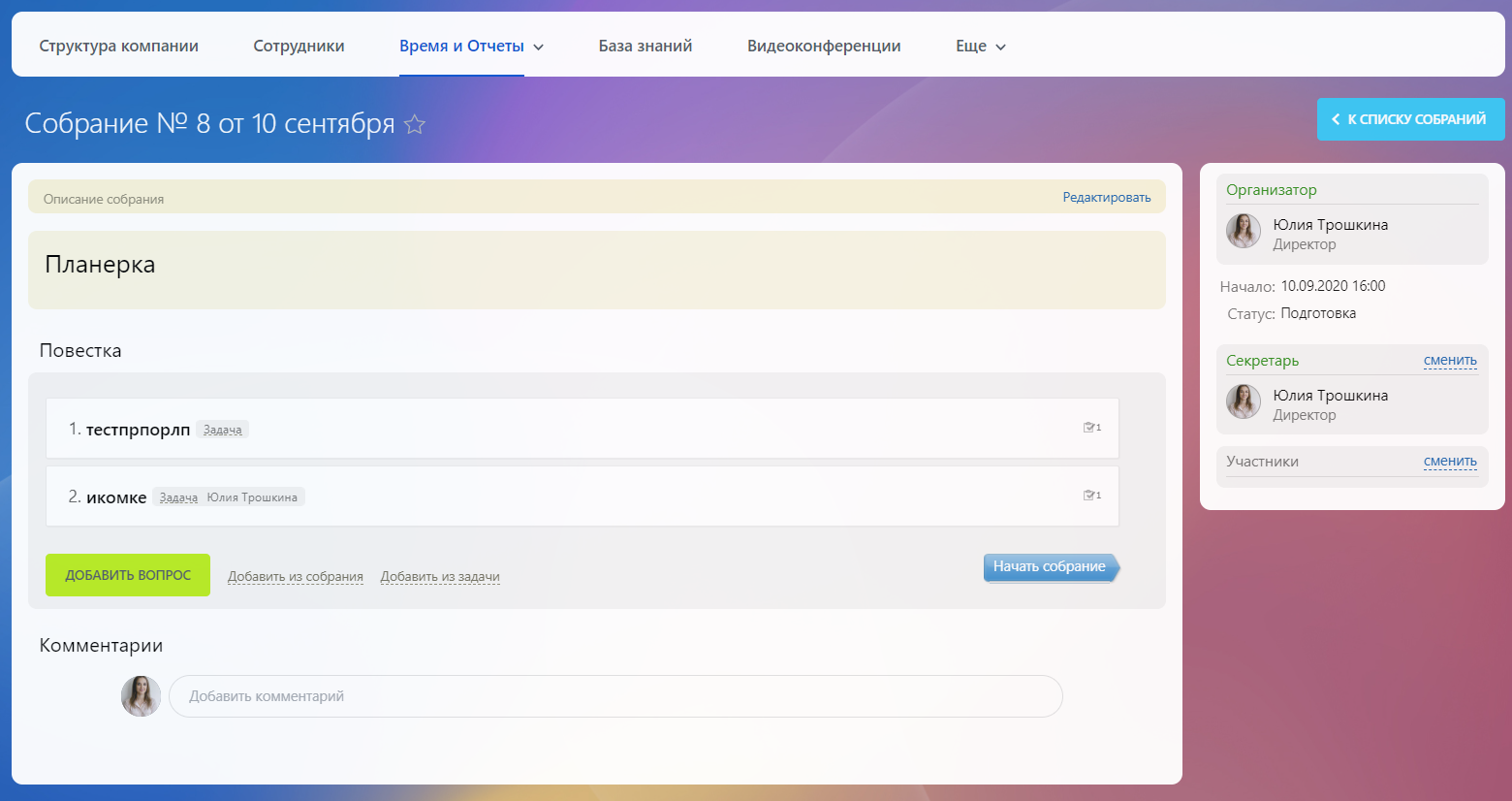Viewport: 1512px width, 801px height.
Task: Open Структура компании tab
Action: pos(118,47)
